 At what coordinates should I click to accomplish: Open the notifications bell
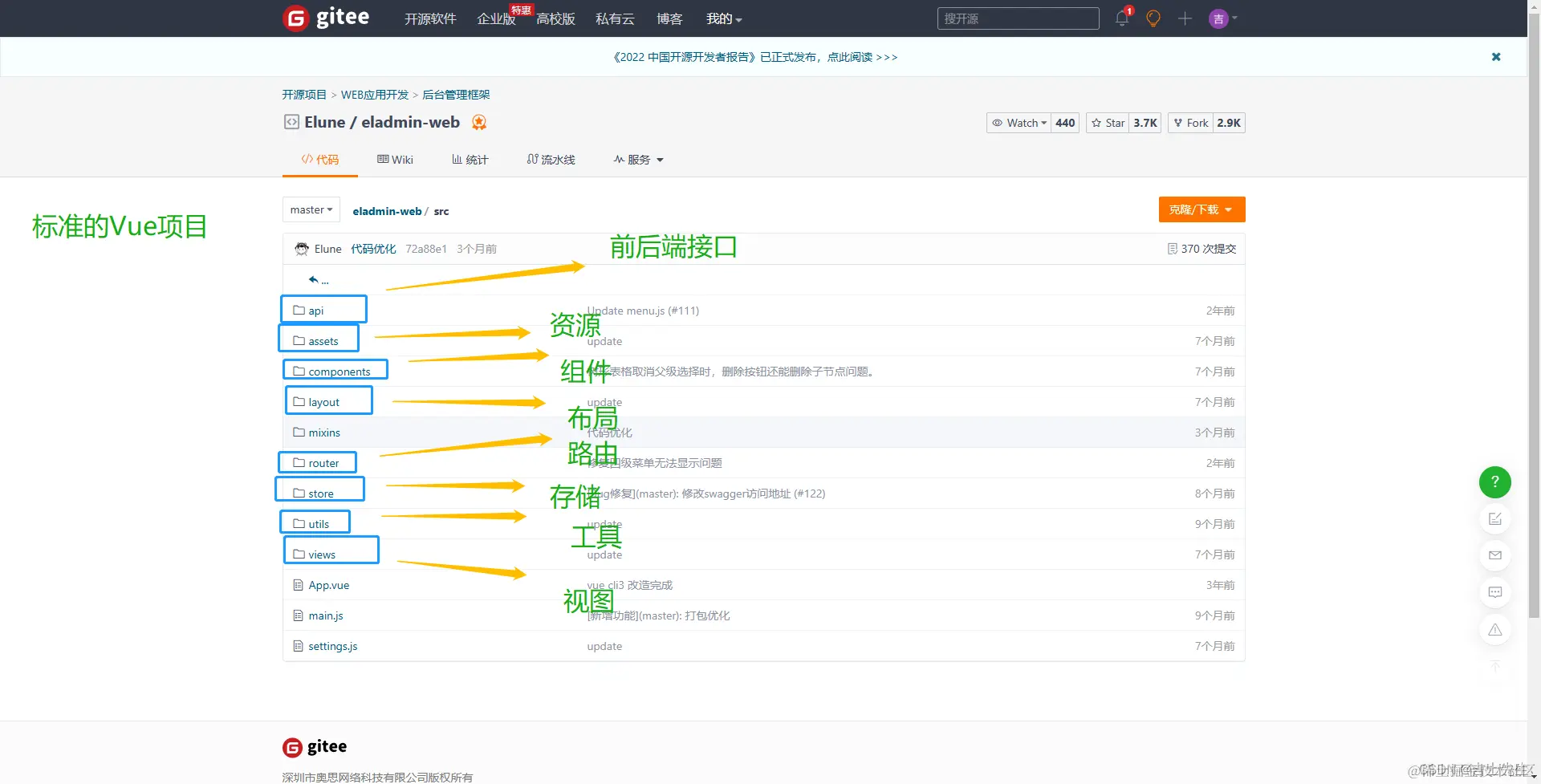[1122, 18]
